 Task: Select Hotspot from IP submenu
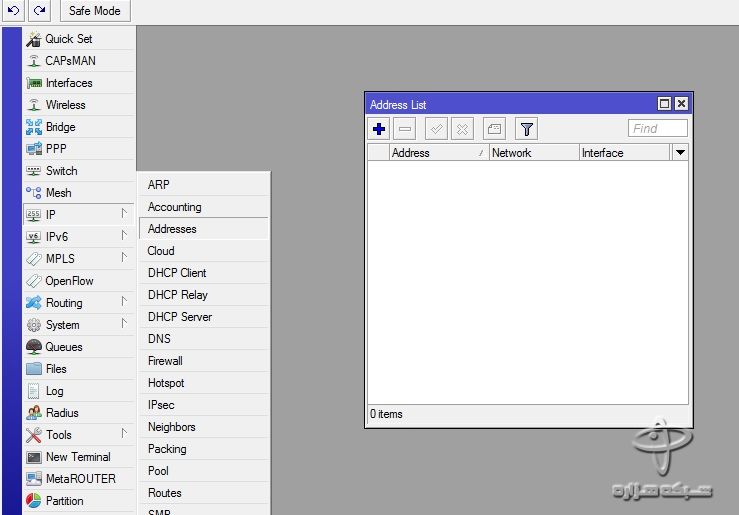[x=204, y=383]
